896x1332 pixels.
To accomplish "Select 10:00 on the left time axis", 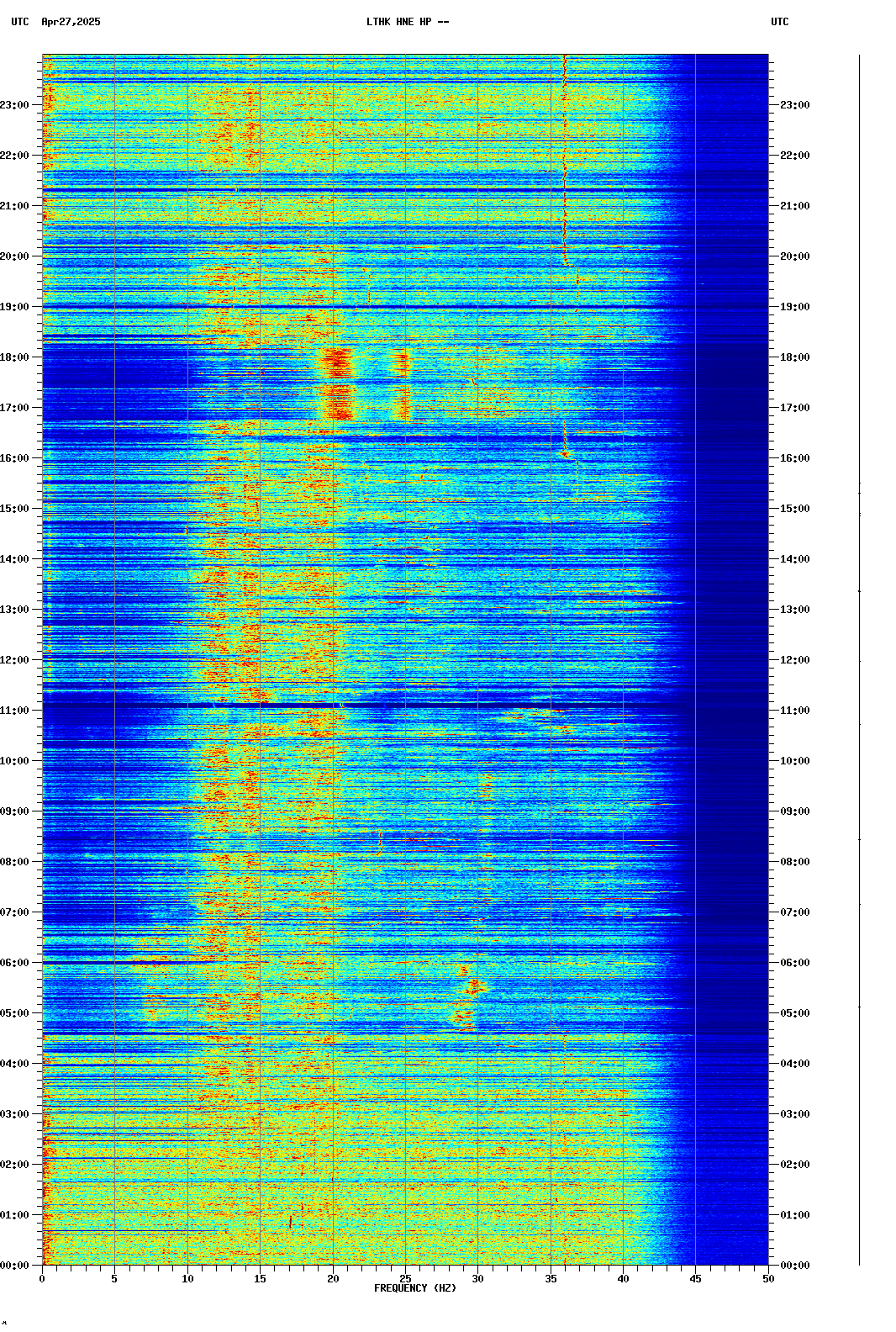I will click(14, 761).
